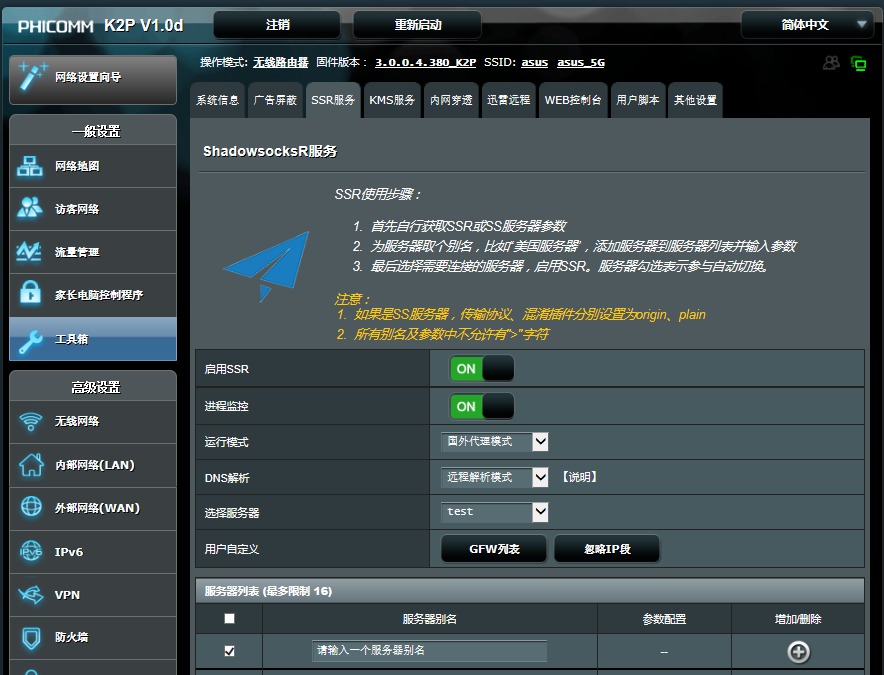Open the 运行模式 dropdown
The width and height of the screenshot is (884, 675).
click(x=494, y=441)
